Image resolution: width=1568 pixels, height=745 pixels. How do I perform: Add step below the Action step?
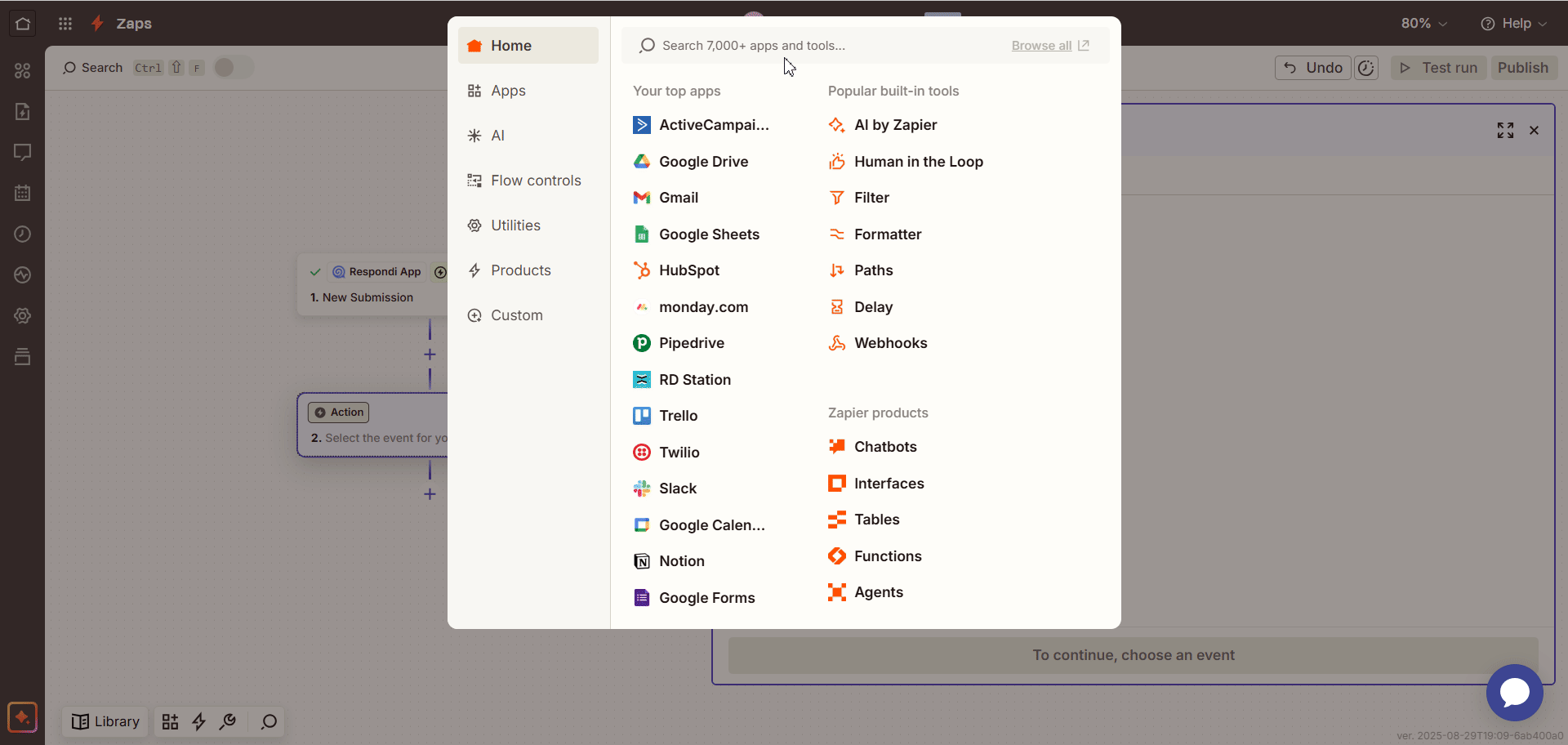[x=430, y=494]
